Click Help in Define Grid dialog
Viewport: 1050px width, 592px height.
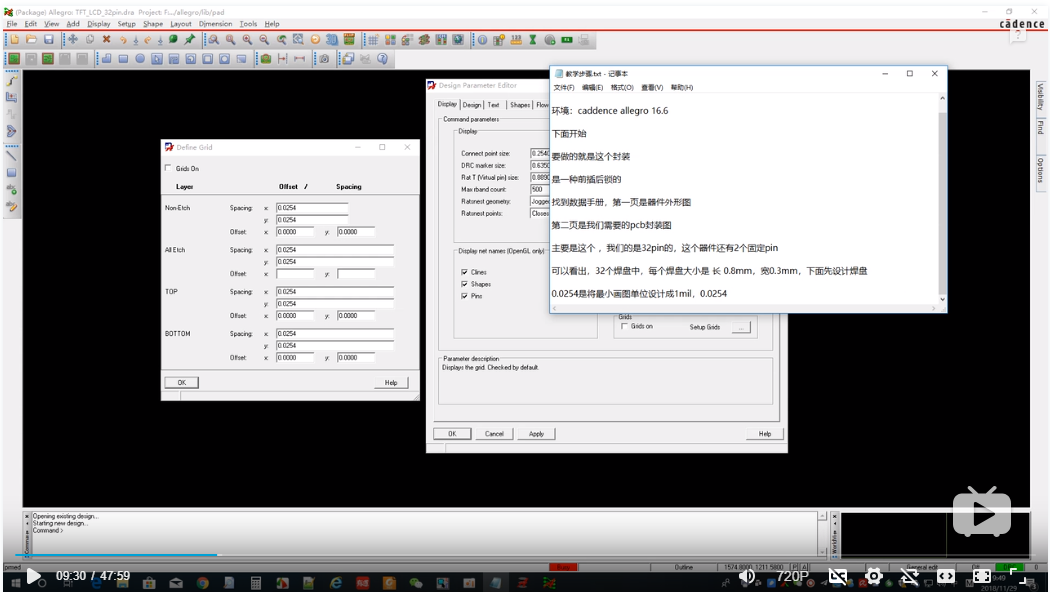[391, 382]
